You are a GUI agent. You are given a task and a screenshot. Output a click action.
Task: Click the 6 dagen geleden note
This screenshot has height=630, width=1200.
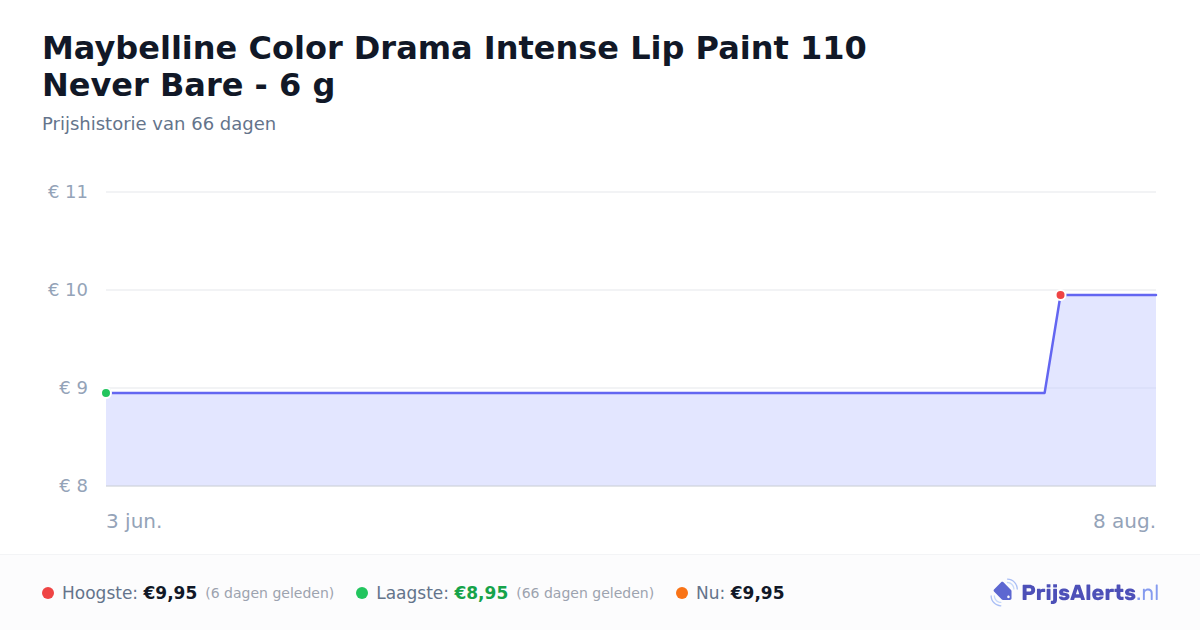click(x=270, y=593)
